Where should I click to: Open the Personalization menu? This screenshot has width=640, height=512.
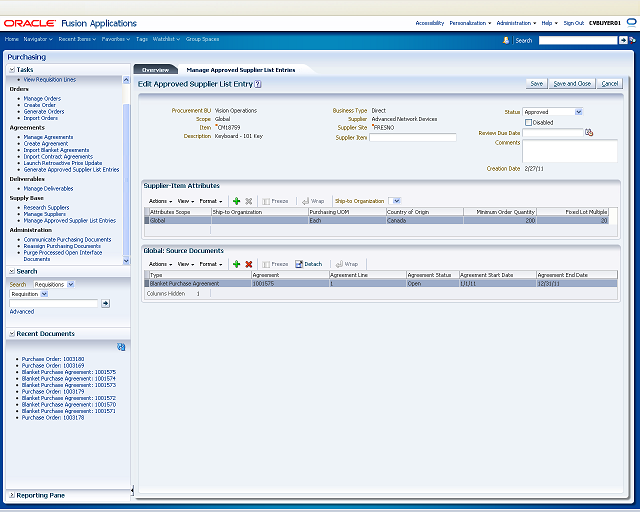pyautogui.click(x=470, y=23)
